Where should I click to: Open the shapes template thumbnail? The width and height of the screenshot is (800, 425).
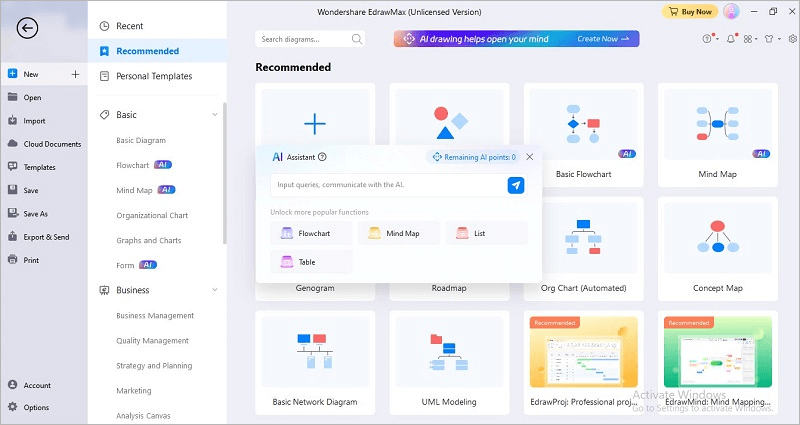(449, 123)
